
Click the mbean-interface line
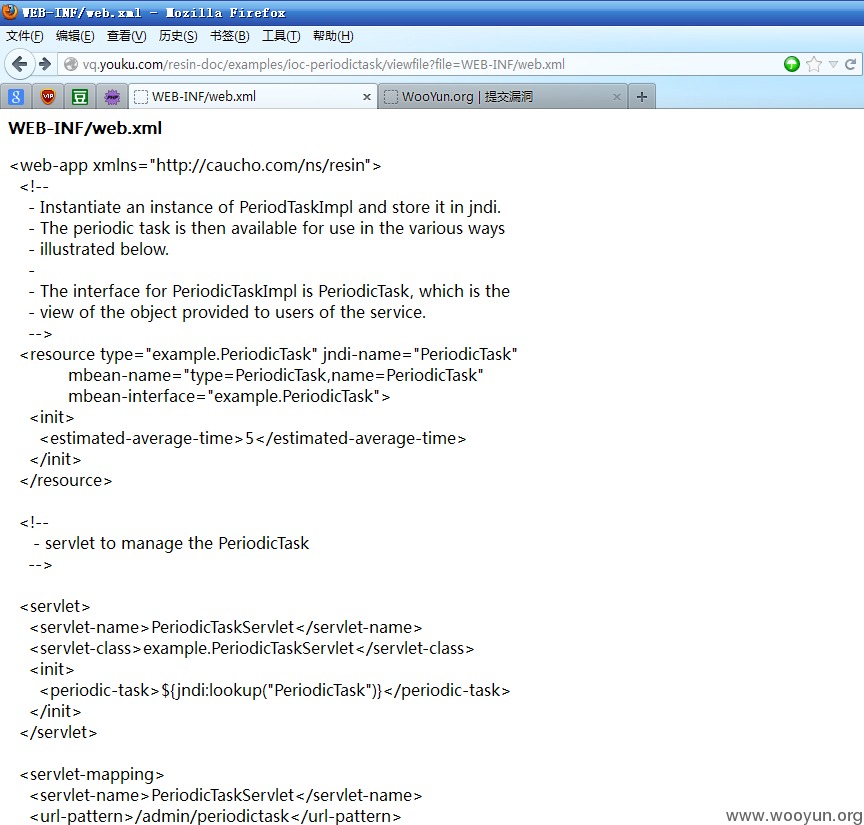tap(229, 396)
